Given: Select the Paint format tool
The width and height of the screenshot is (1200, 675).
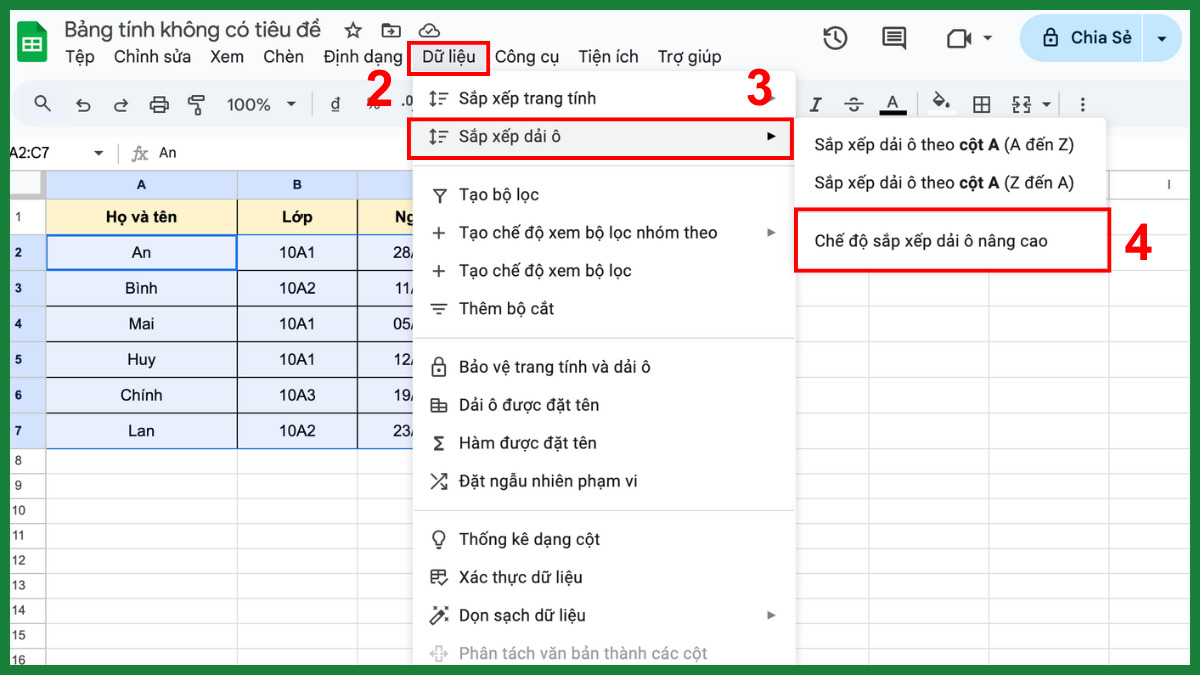Looking at the screenshot, I should [x=197, y=103].
